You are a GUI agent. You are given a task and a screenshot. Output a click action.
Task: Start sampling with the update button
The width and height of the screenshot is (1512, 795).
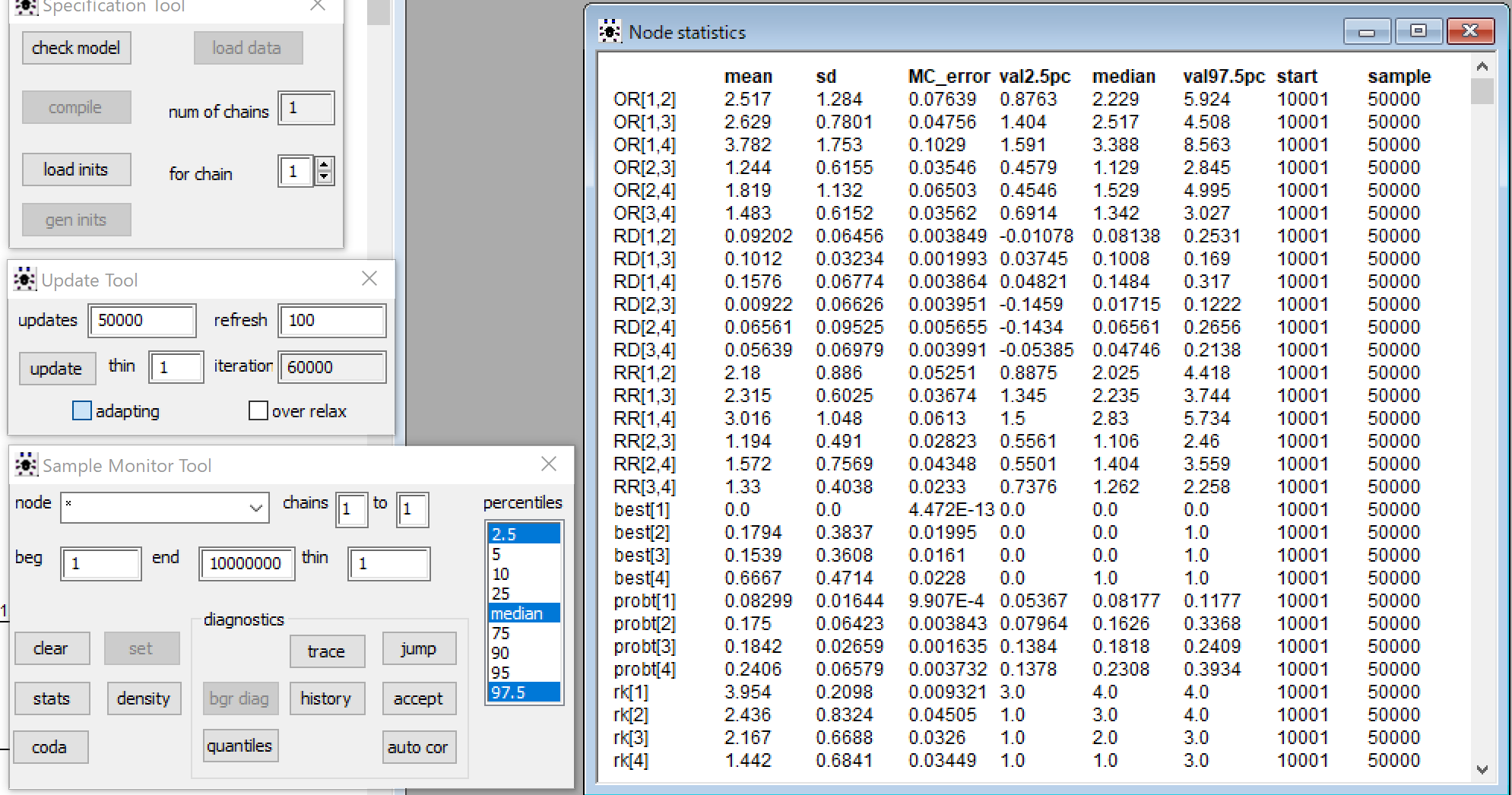tap(57, 368)
